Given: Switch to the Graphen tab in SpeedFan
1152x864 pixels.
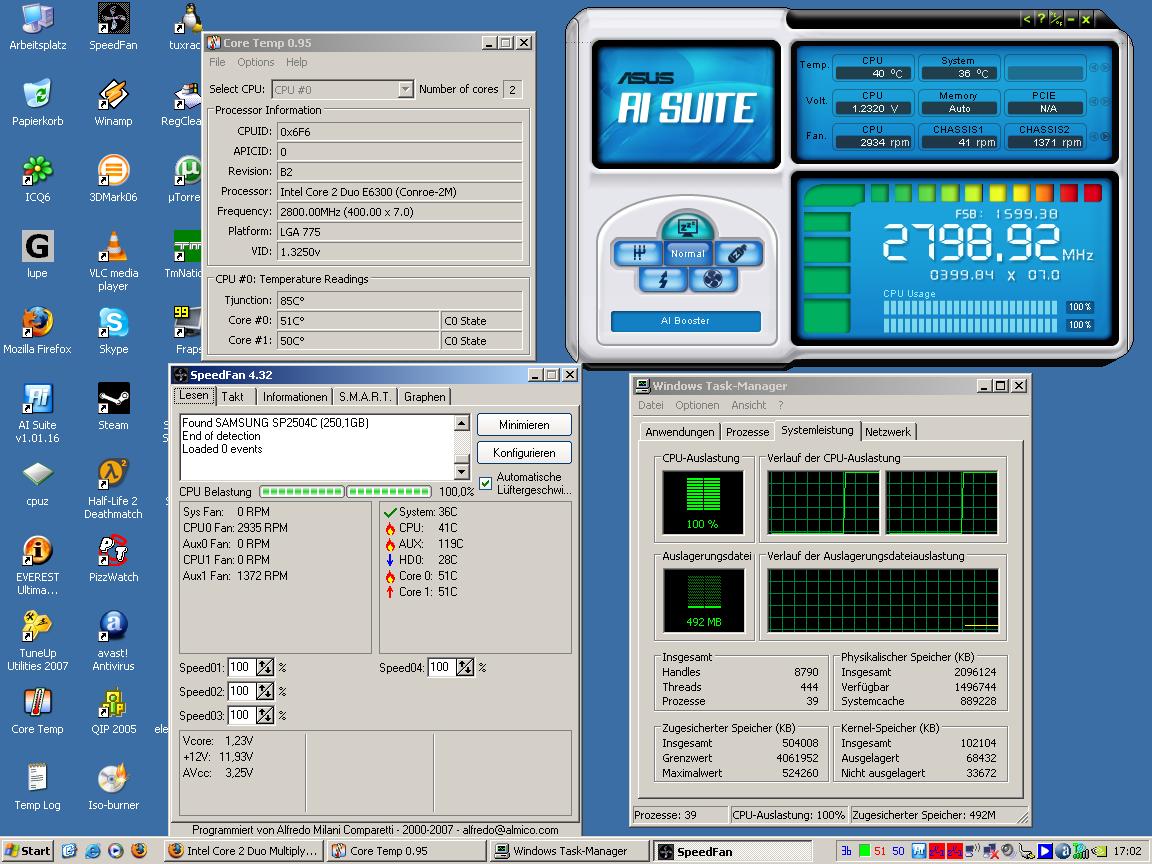Looking at the screenshot, I should tap(424, 397).
